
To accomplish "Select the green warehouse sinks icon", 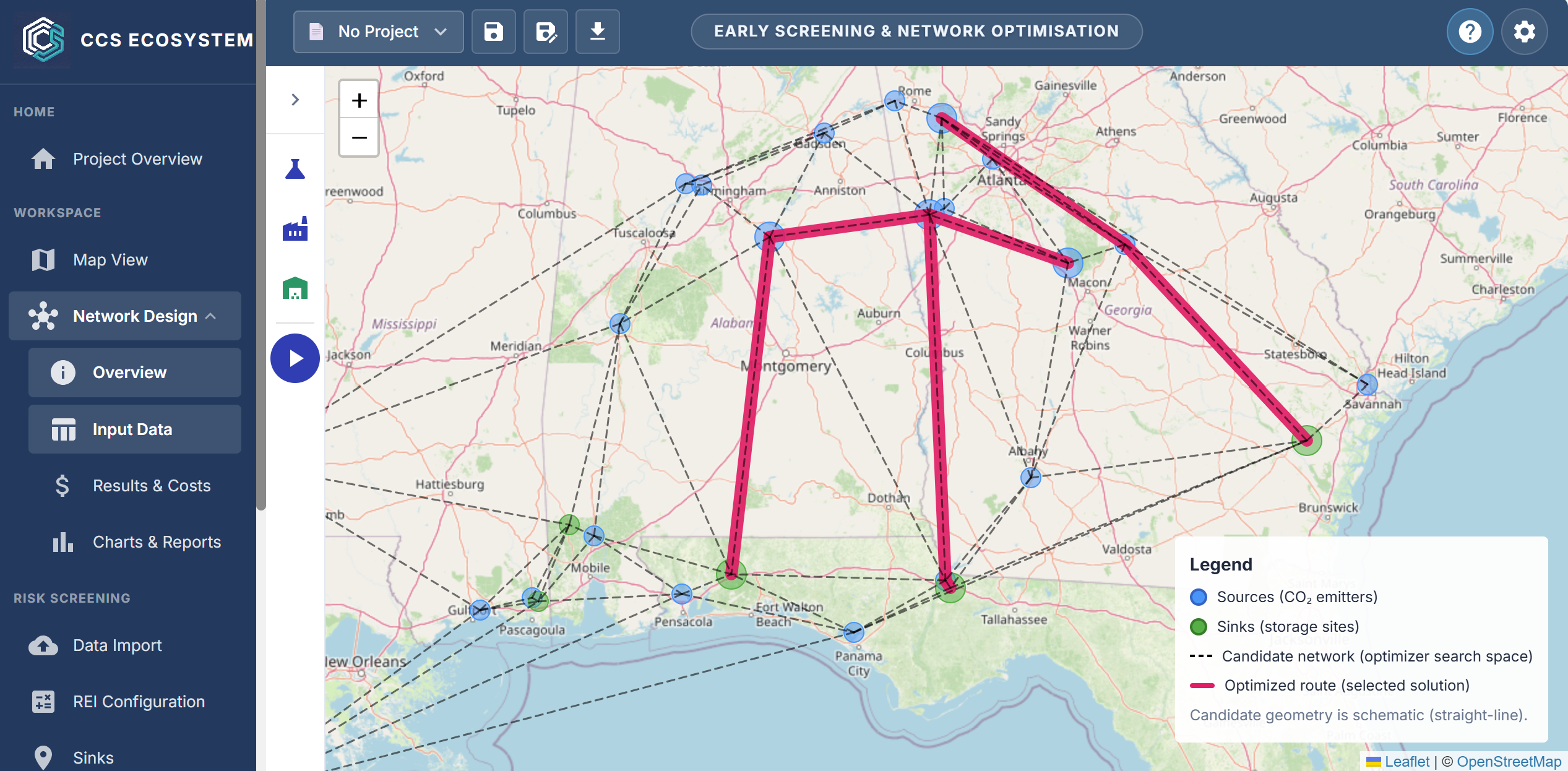I will [x=295, y=288].
